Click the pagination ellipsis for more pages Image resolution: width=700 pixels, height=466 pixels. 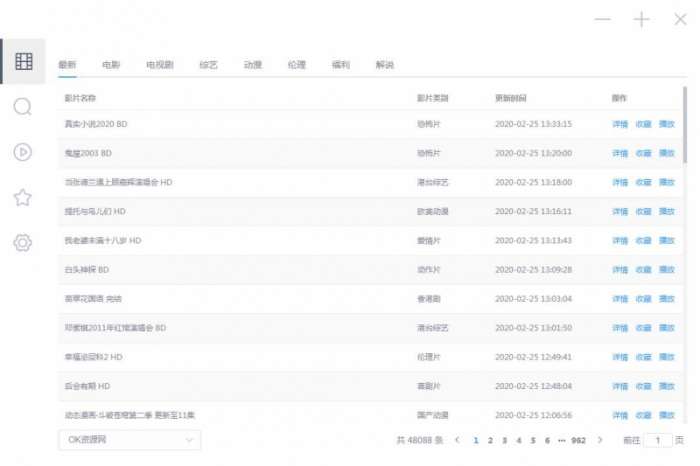click(562, 441)
